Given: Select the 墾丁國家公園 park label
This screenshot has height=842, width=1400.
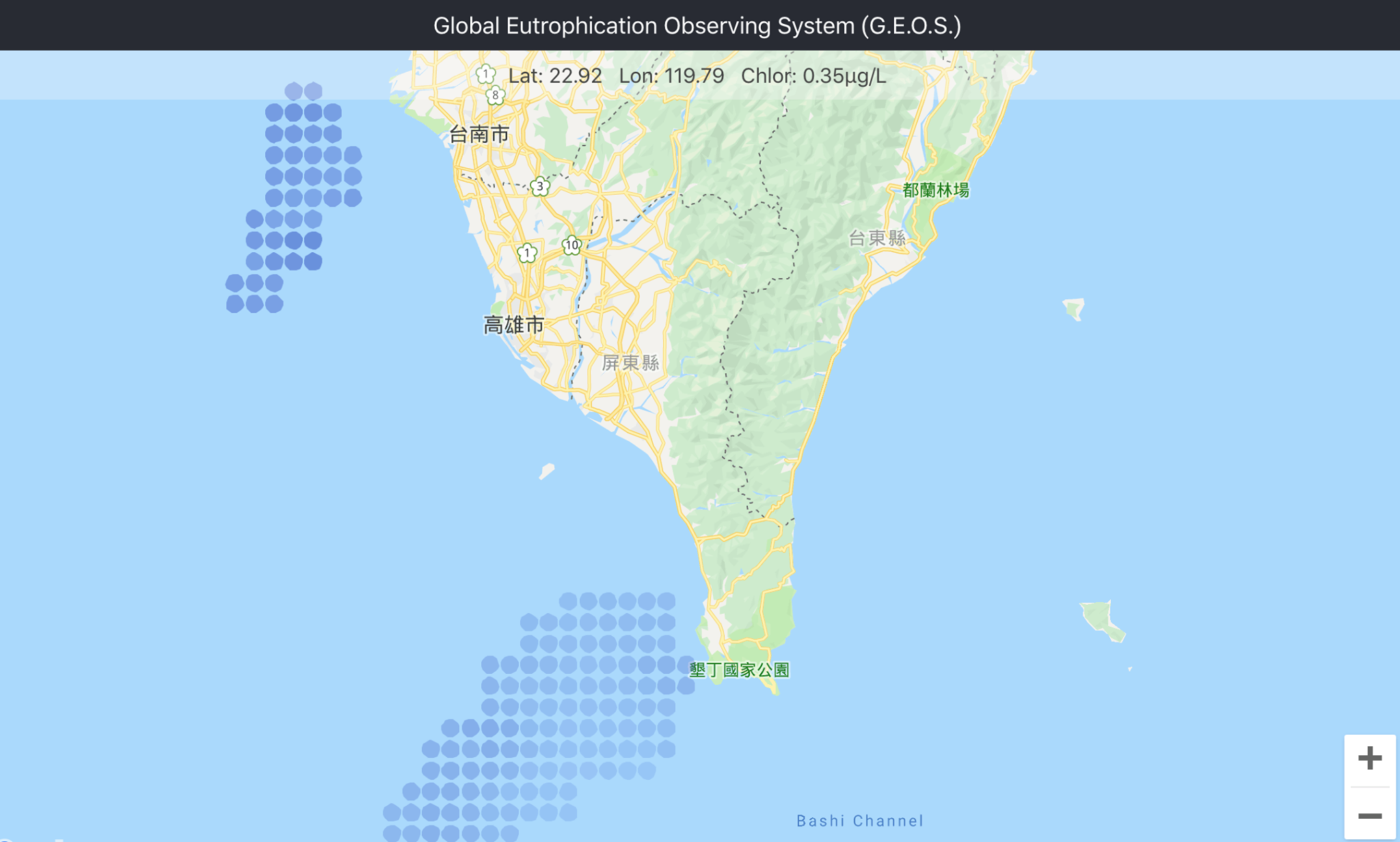Looking at the screenshot, I should (x=739, y=670).
